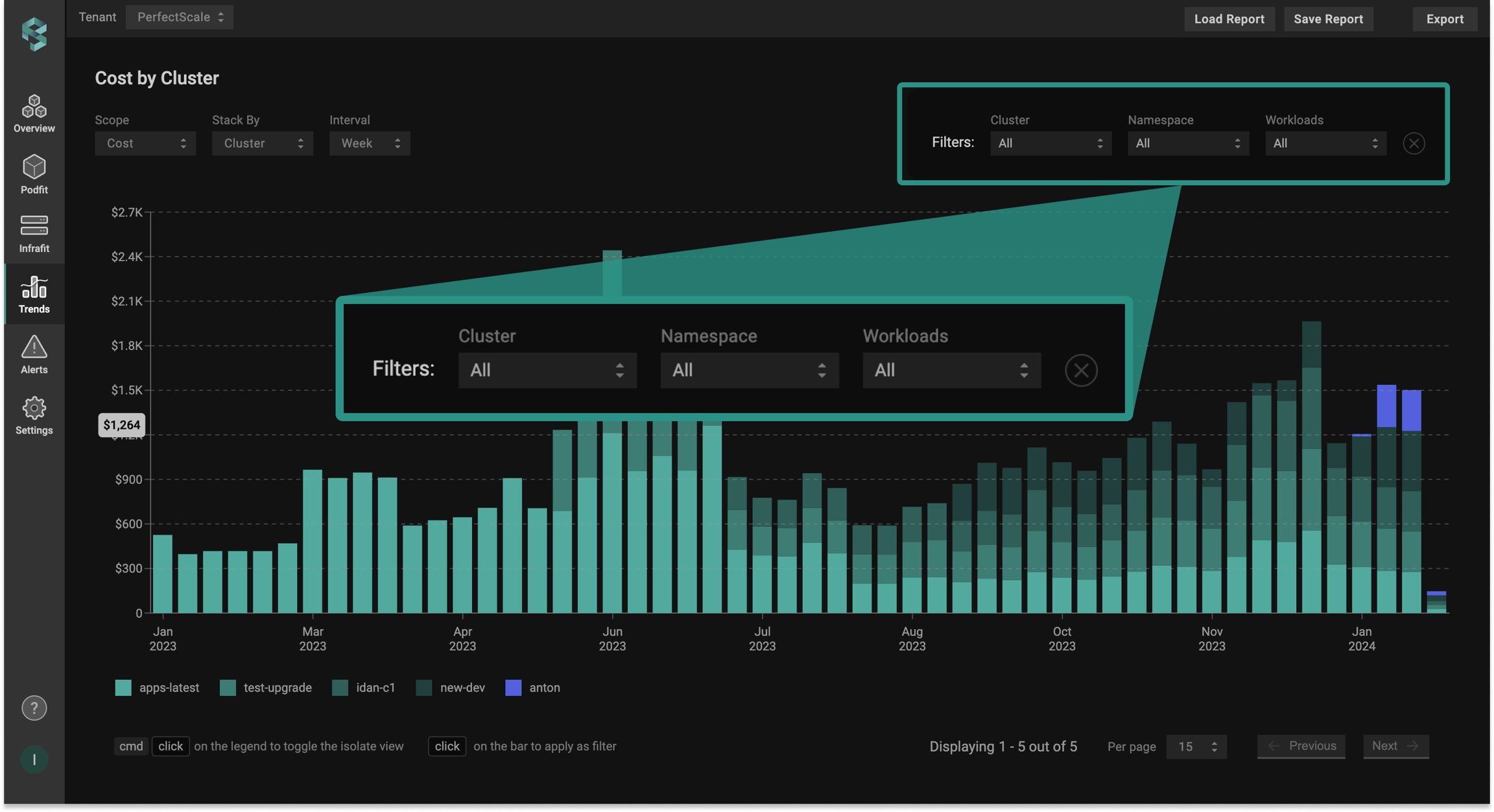Click the Export button
Image resolution: width=1494 pixels, height=812 pixels.
pyautogui.click(x=1445, y=19)
